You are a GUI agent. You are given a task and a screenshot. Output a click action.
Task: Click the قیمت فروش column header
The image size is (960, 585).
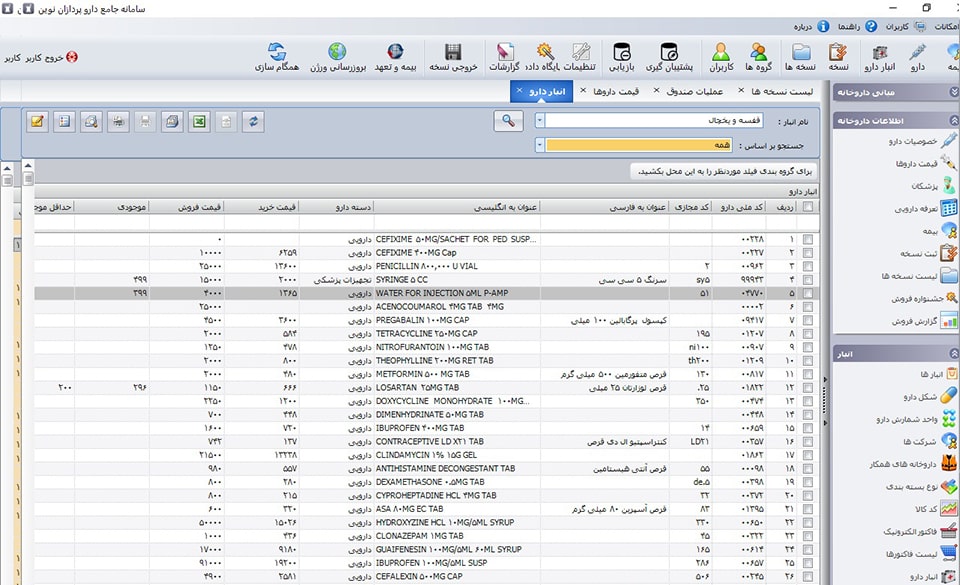[188, 207]
